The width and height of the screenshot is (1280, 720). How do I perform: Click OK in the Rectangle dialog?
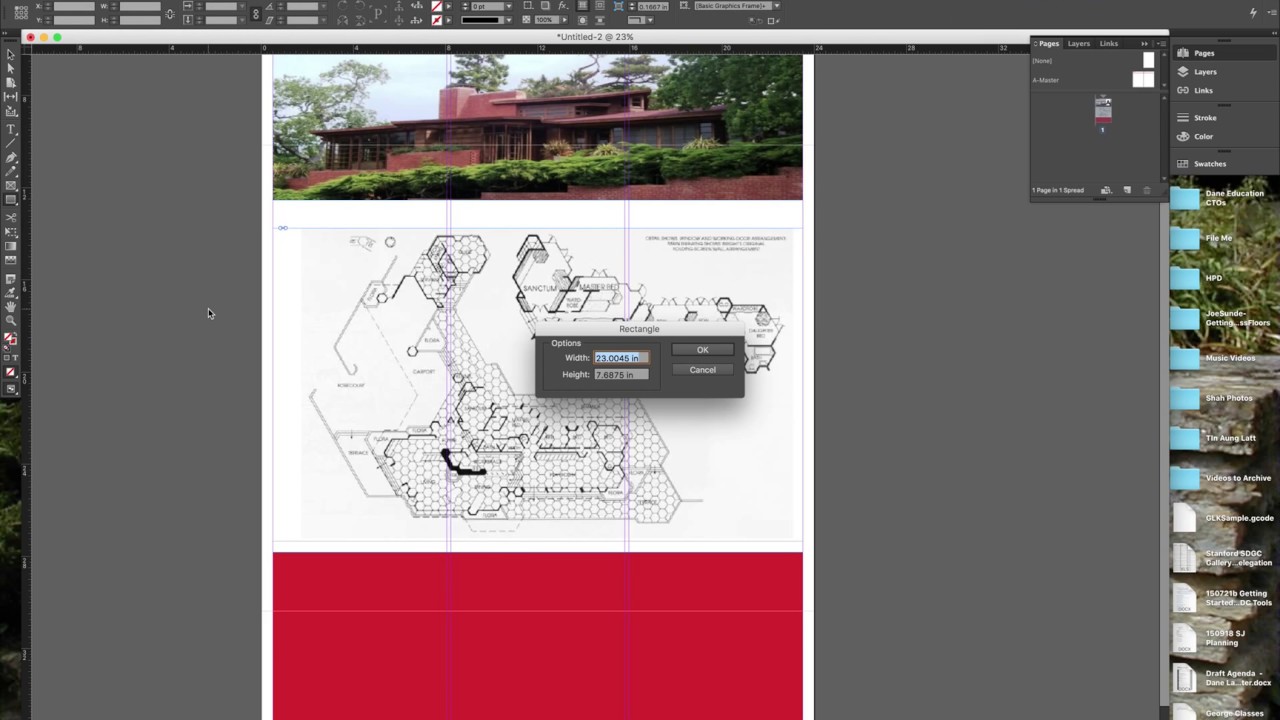point(702,349)
